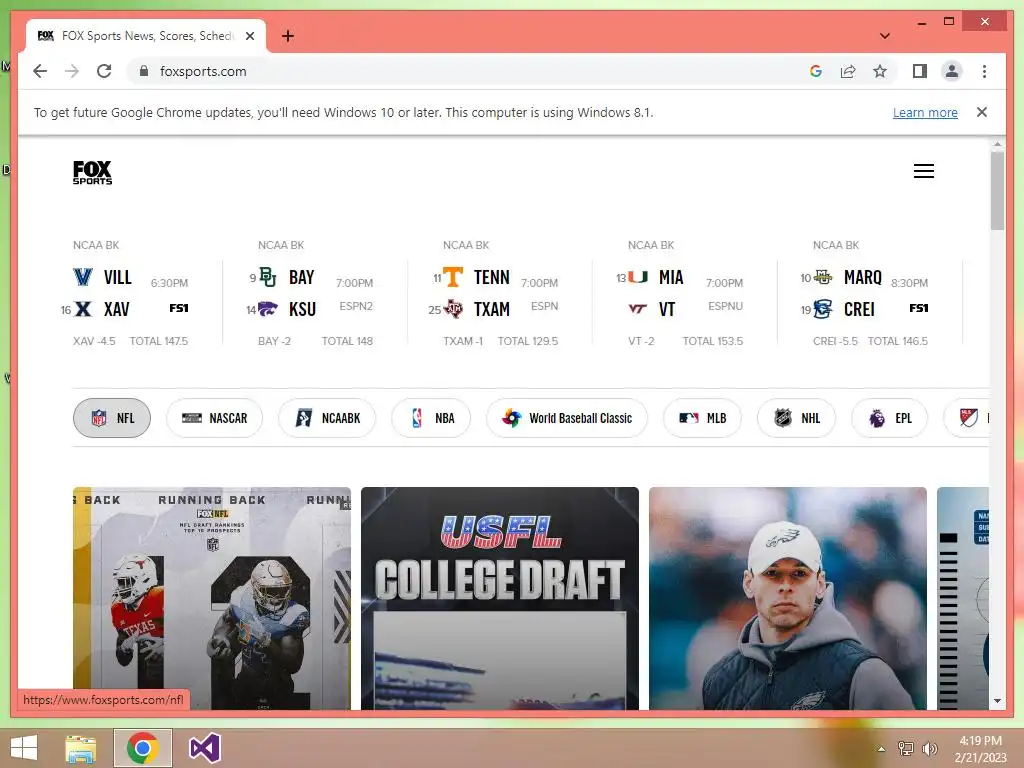1024x768 pixels.
Task: Click the TOTAL 148 text
Action: click(x=347, y=341)
